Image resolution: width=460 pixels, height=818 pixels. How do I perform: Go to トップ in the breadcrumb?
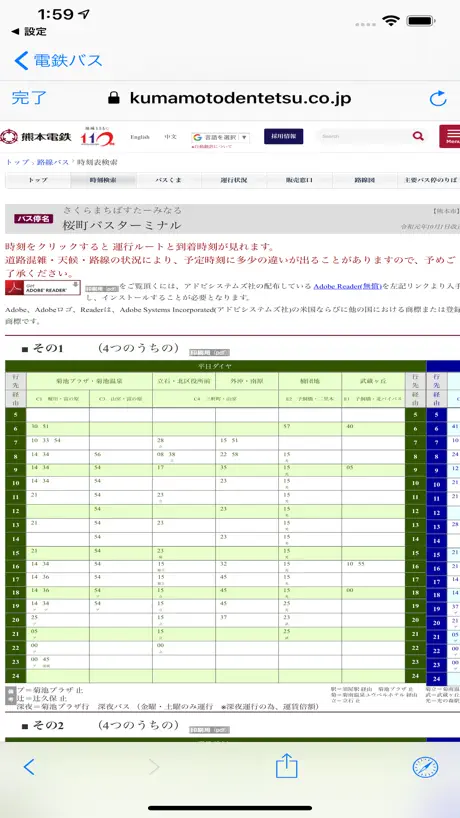pos(17,162)
